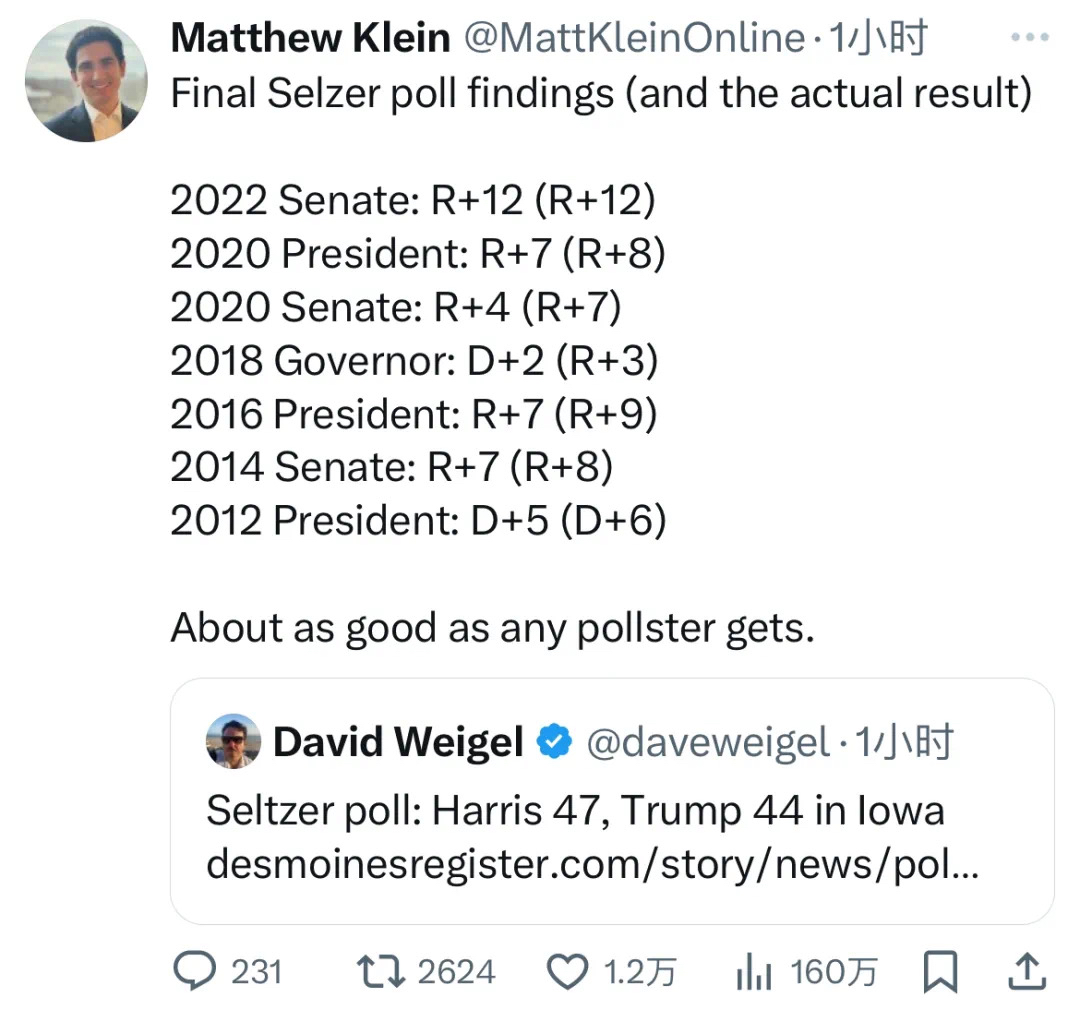Click the 231 replies count

[x=256, y=972]
